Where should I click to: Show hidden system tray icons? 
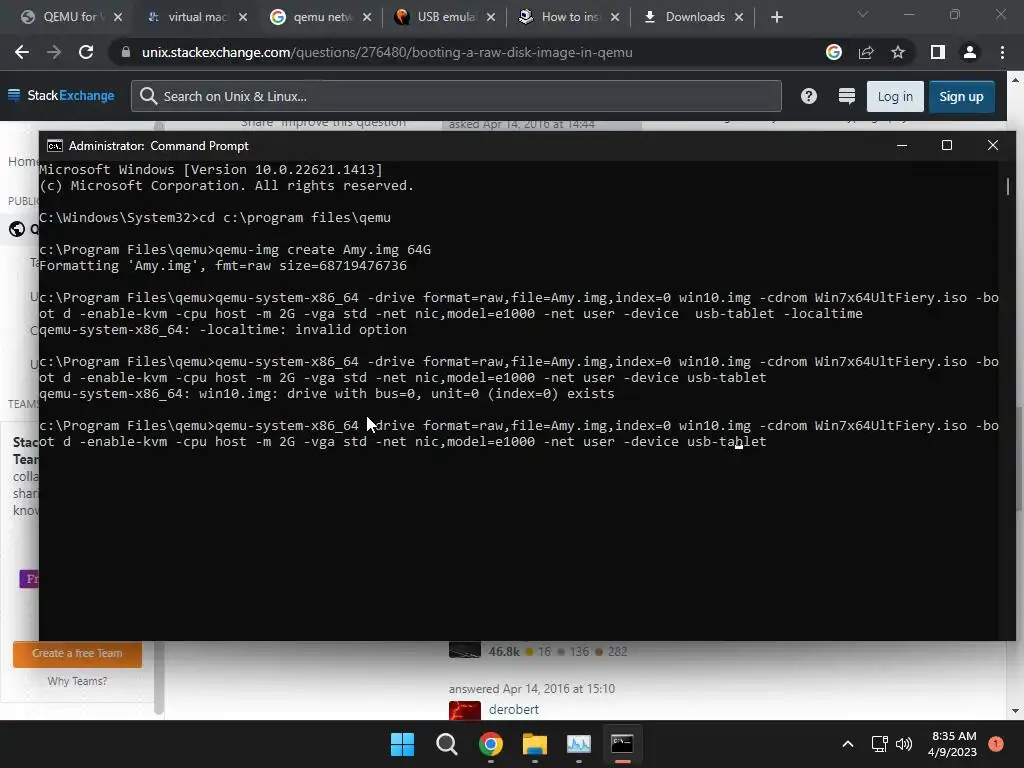(848, 744)
